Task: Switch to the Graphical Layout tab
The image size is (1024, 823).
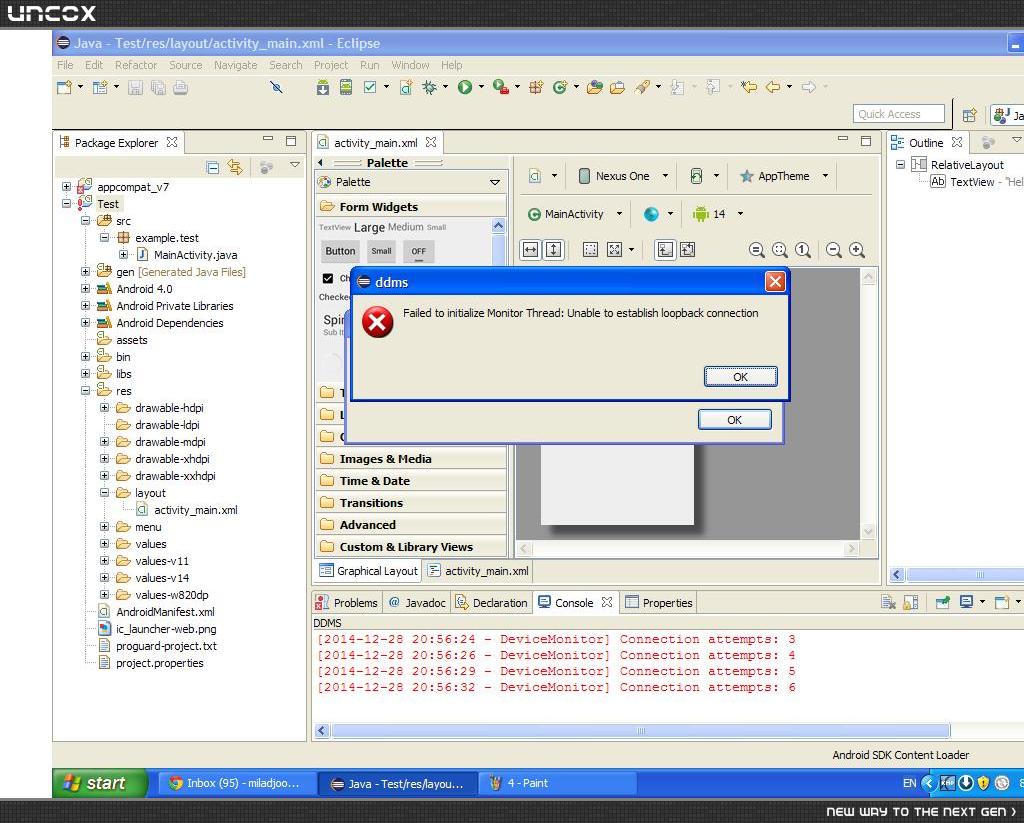Action: (x=368, y=571)
